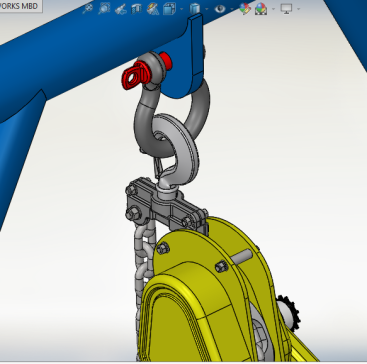The width and height of the screenshot is (367, 364).
Task: Click the View Settings monitor icon
Action: 286,9
